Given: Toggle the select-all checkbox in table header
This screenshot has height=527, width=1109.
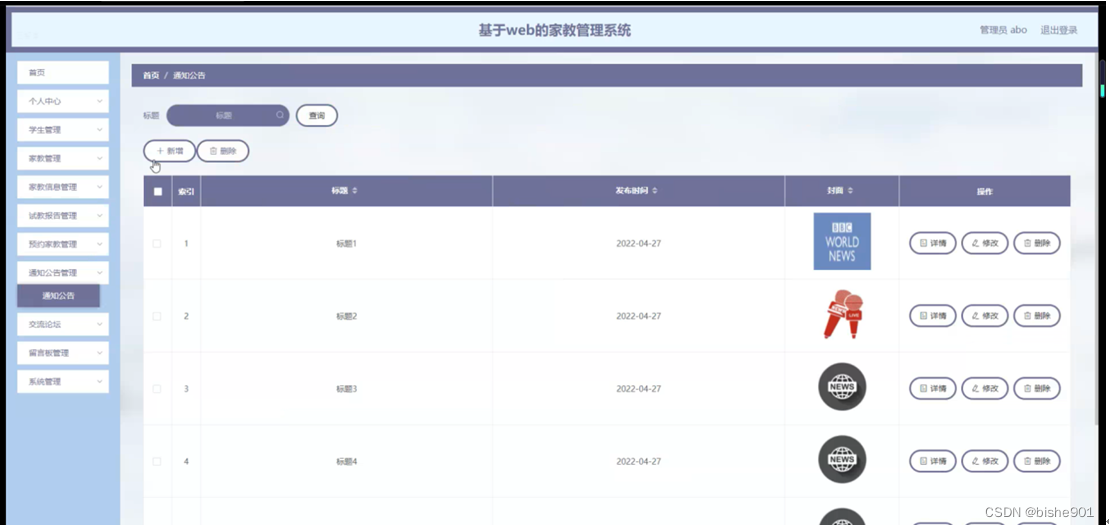Looking at the screenshot, I should [x=158, y=191].
